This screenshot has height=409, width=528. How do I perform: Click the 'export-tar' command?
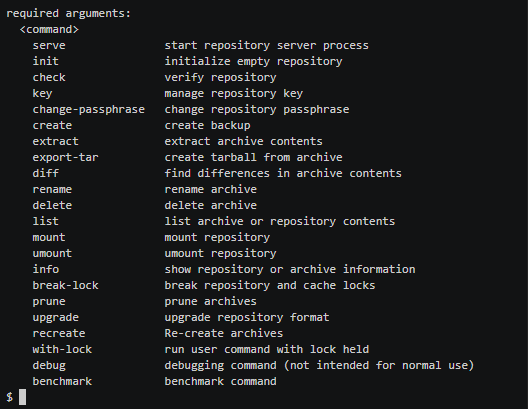65,158
